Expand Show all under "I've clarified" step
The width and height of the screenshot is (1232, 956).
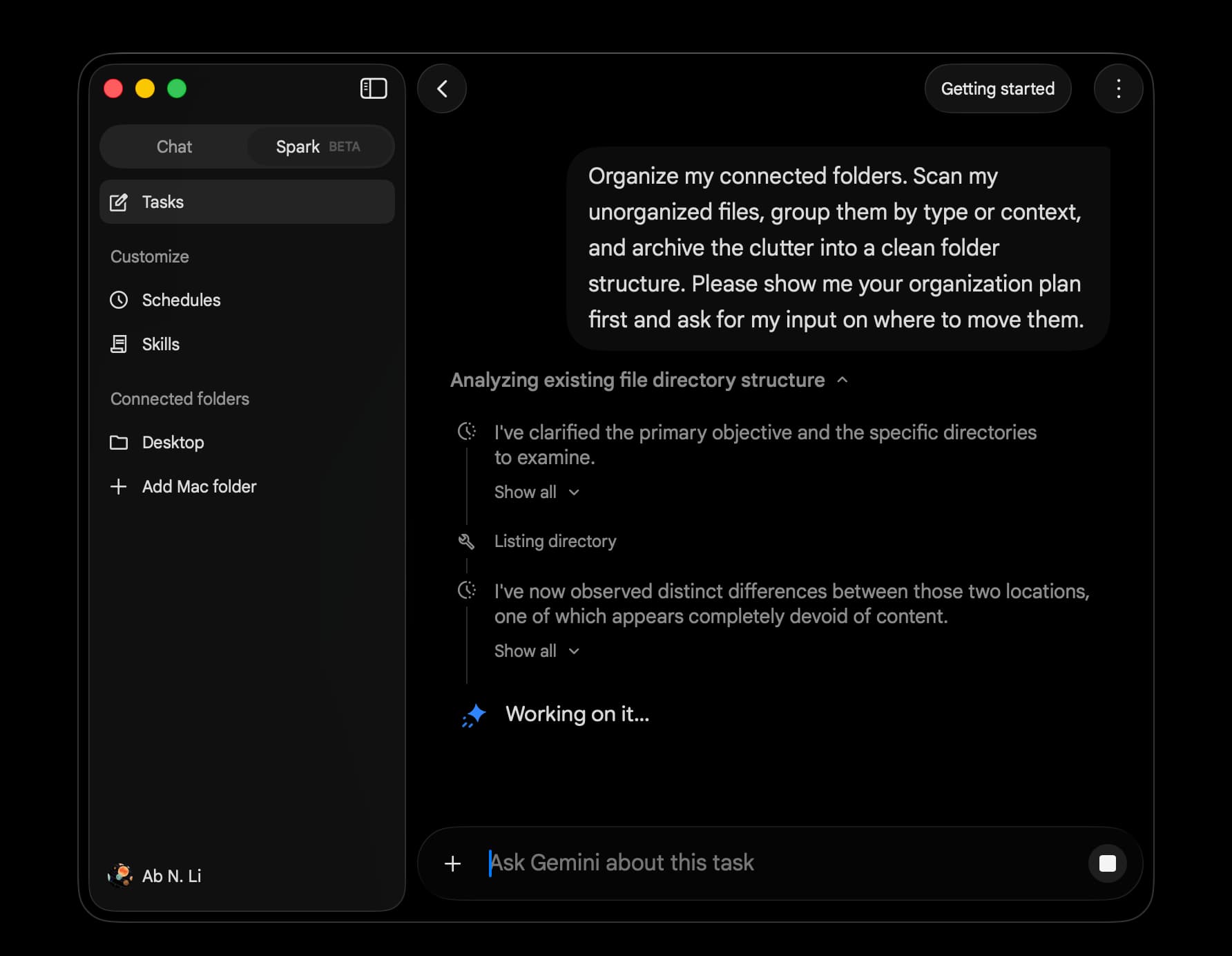click(537, 492)
